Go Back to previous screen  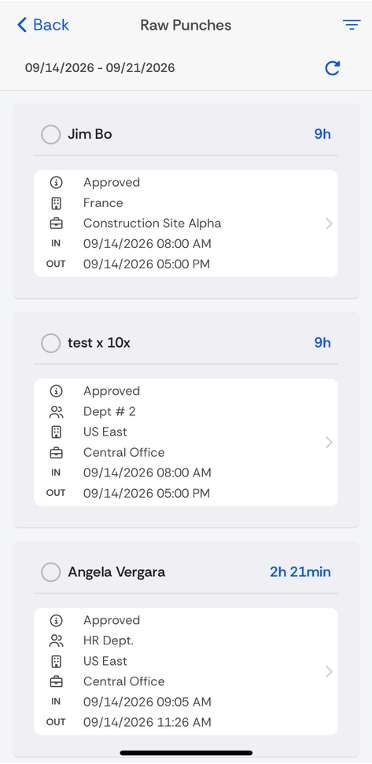[43, 25]
